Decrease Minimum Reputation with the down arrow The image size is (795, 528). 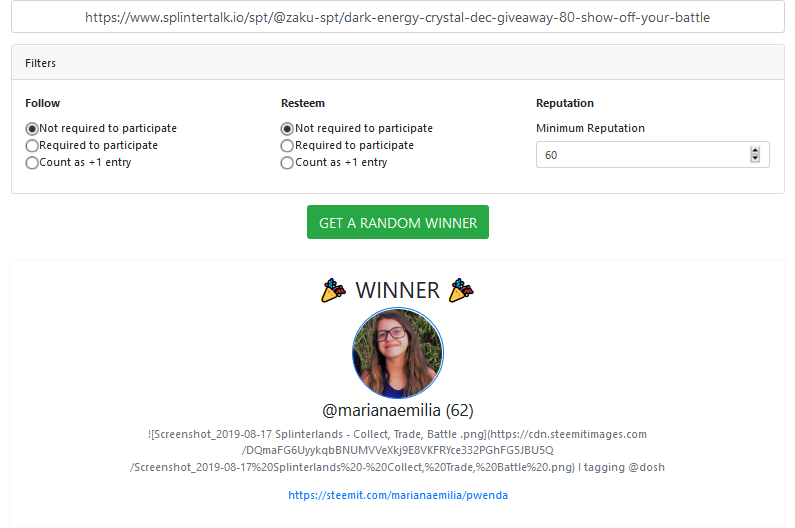click(x=755, y=158)
